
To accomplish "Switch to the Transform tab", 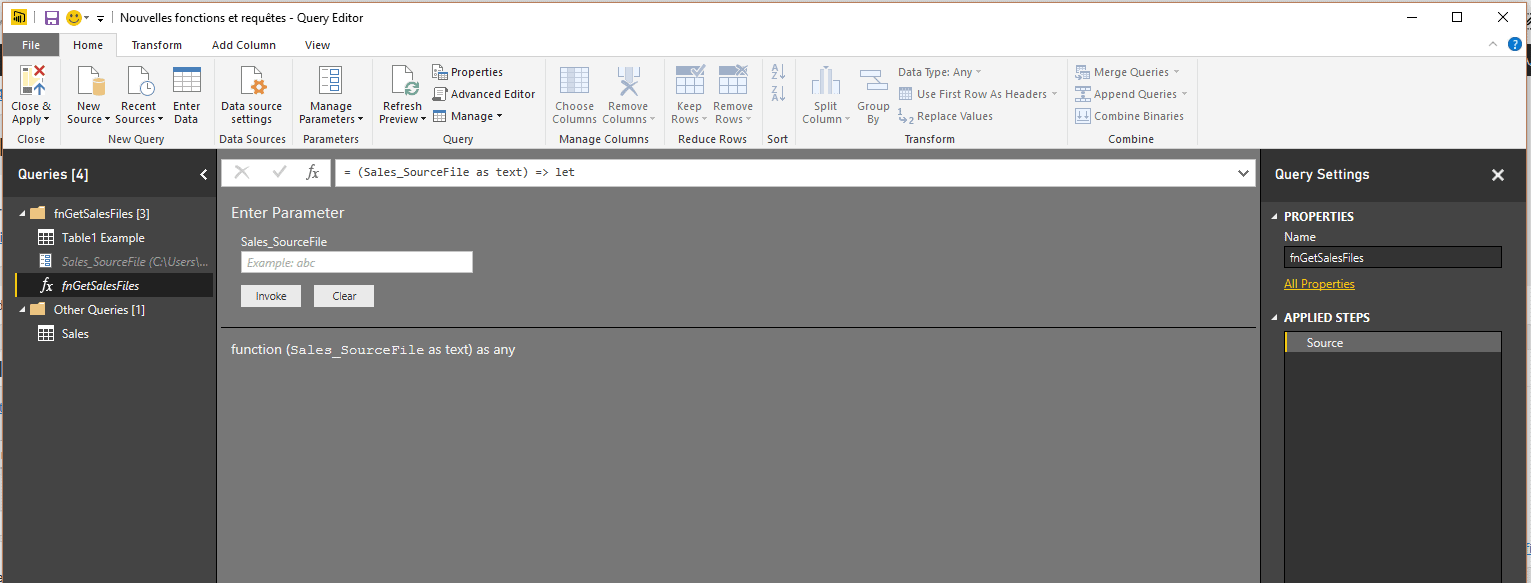I will pyautogui.click(x=156, y=45).
